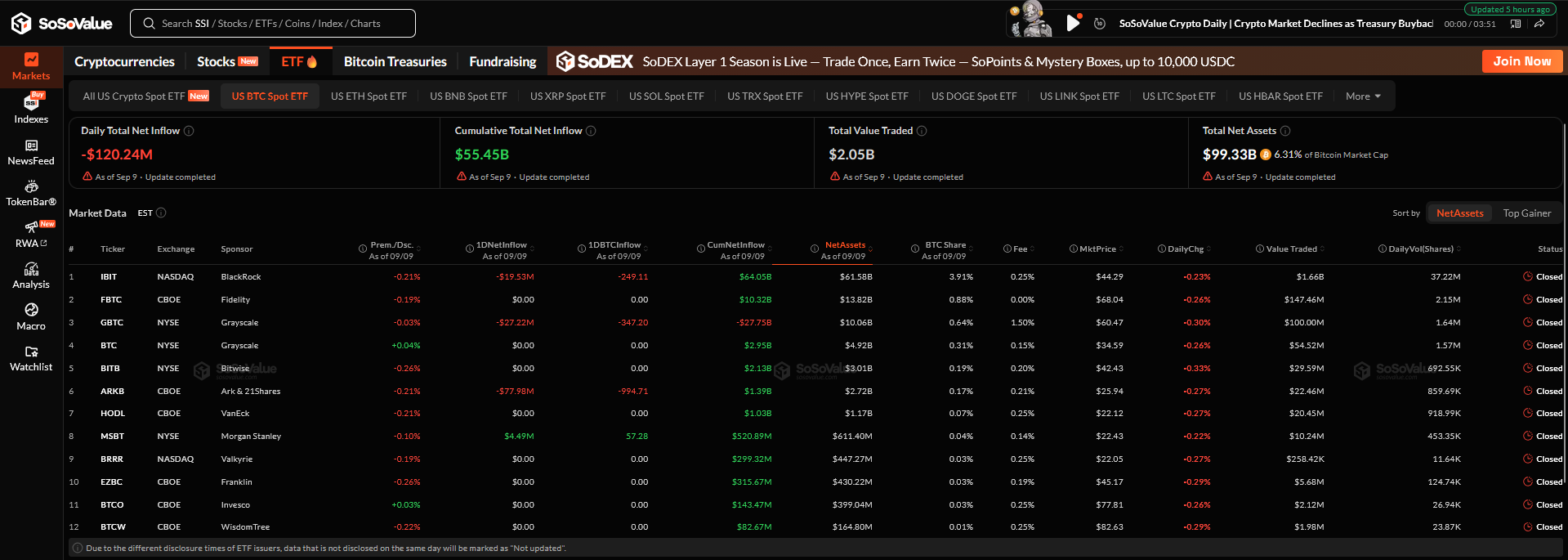Sort table by NetAssets toggle
This screenshot has height=560, width=1568.
[1459, 213]
